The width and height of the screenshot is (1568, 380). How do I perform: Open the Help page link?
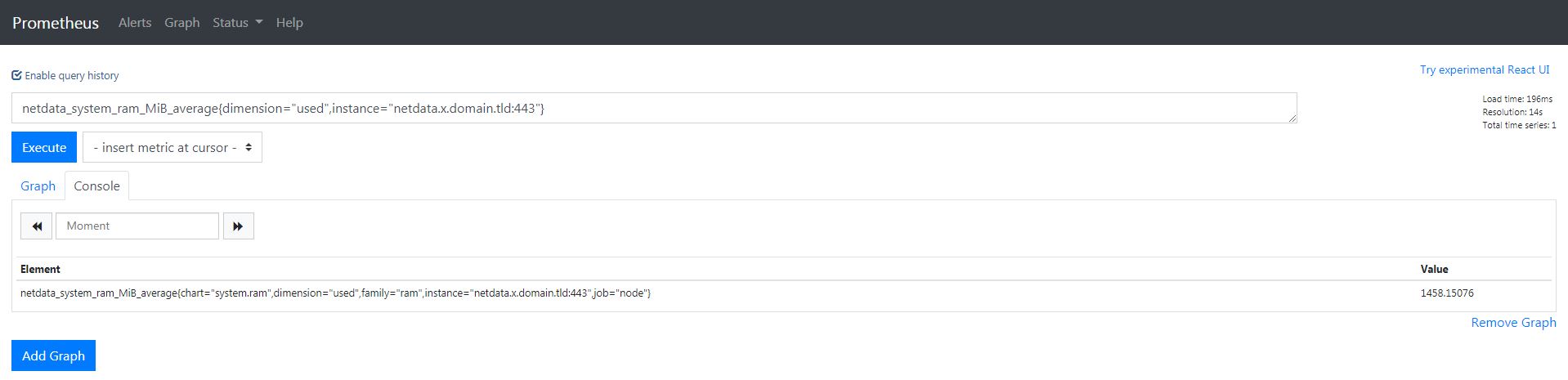289,23
